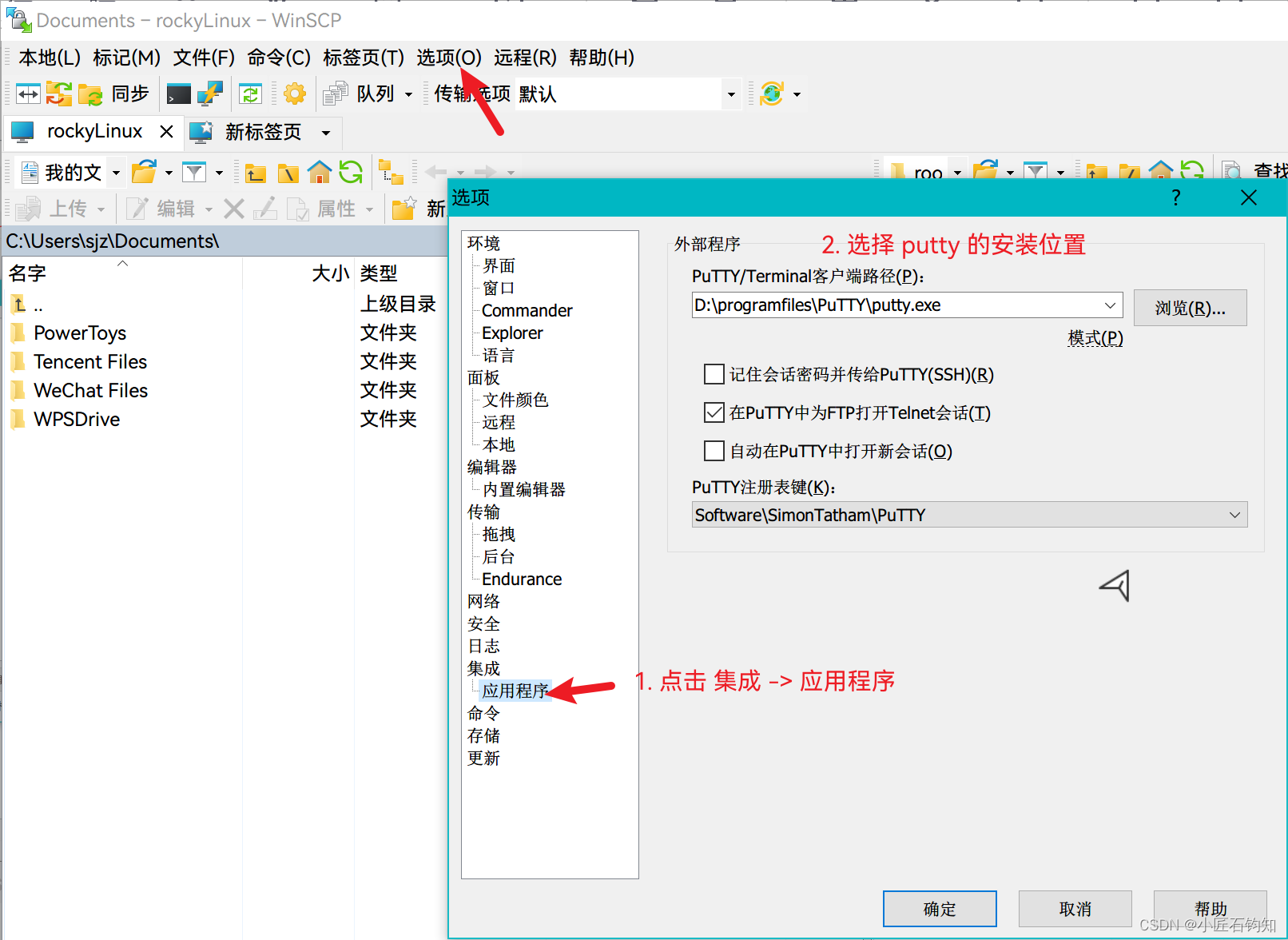Click the globe refresh icon
Viewport: 1288px width, 940px height.
pyautogui.click(x=772, y=94)
